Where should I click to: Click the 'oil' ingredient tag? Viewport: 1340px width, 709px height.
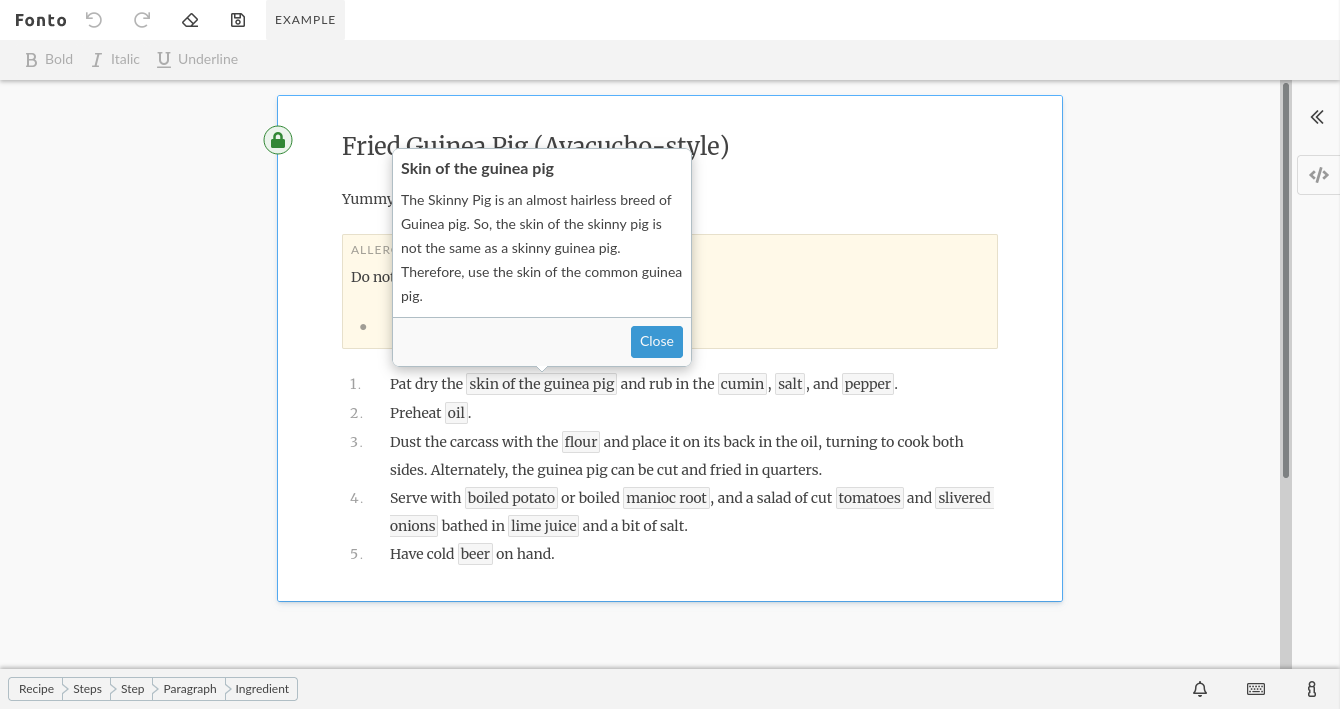tap(456, 413)
